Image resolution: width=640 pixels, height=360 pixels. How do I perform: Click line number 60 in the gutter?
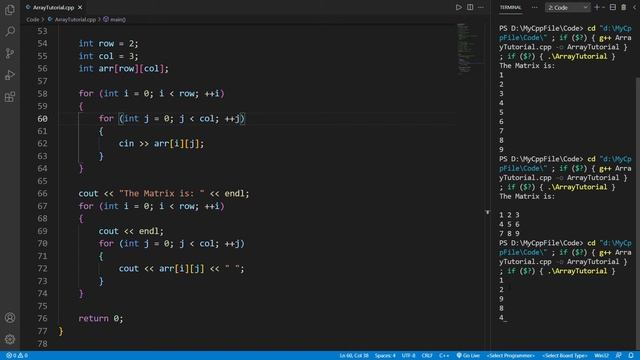tap(42, 118)
